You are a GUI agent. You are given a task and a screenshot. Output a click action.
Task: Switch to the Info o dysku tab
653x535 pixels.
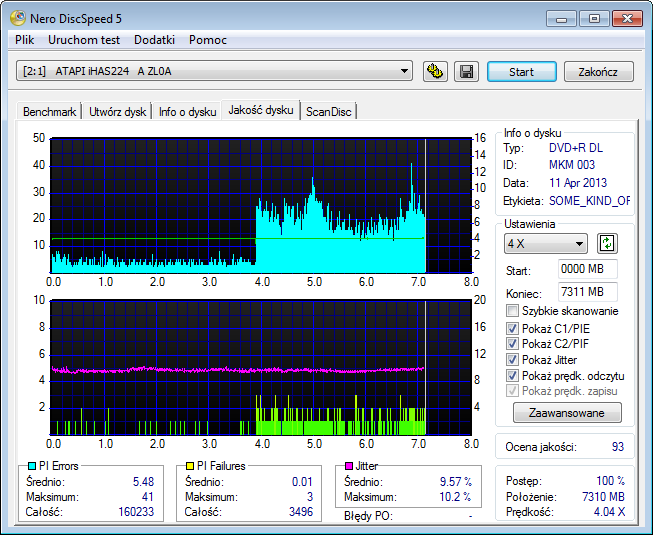[187, 112]
